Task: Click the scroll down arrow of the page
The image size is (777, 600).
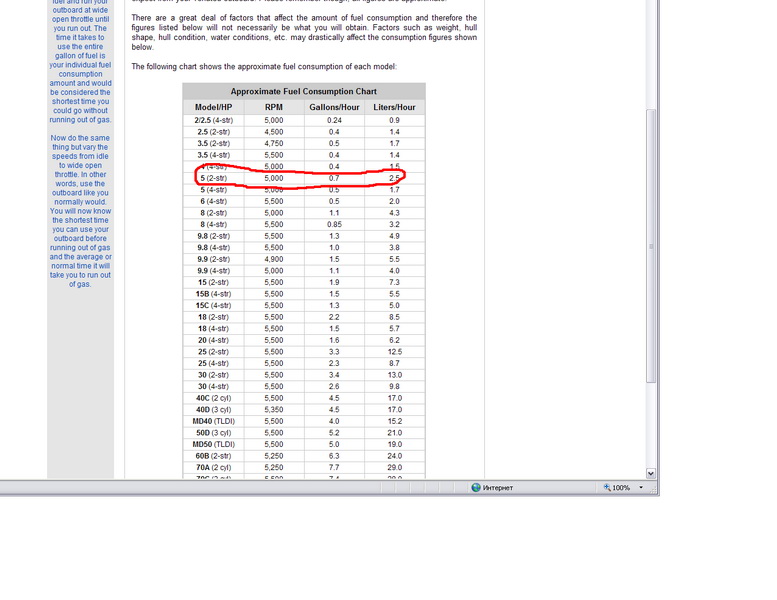Action: pyautogui.click(x=651, y=473)
